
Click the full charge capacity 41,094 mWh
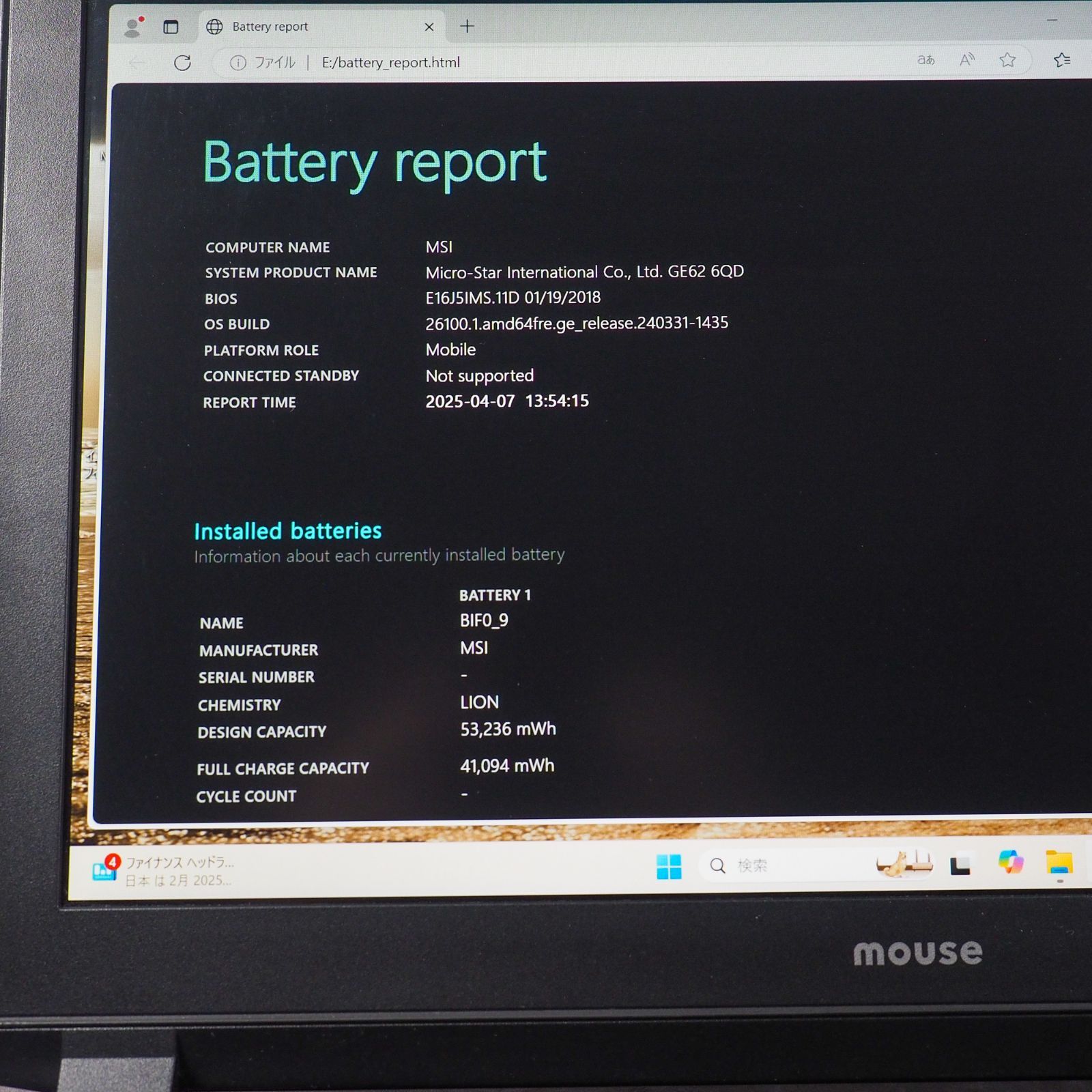click(x=507, y=766)
